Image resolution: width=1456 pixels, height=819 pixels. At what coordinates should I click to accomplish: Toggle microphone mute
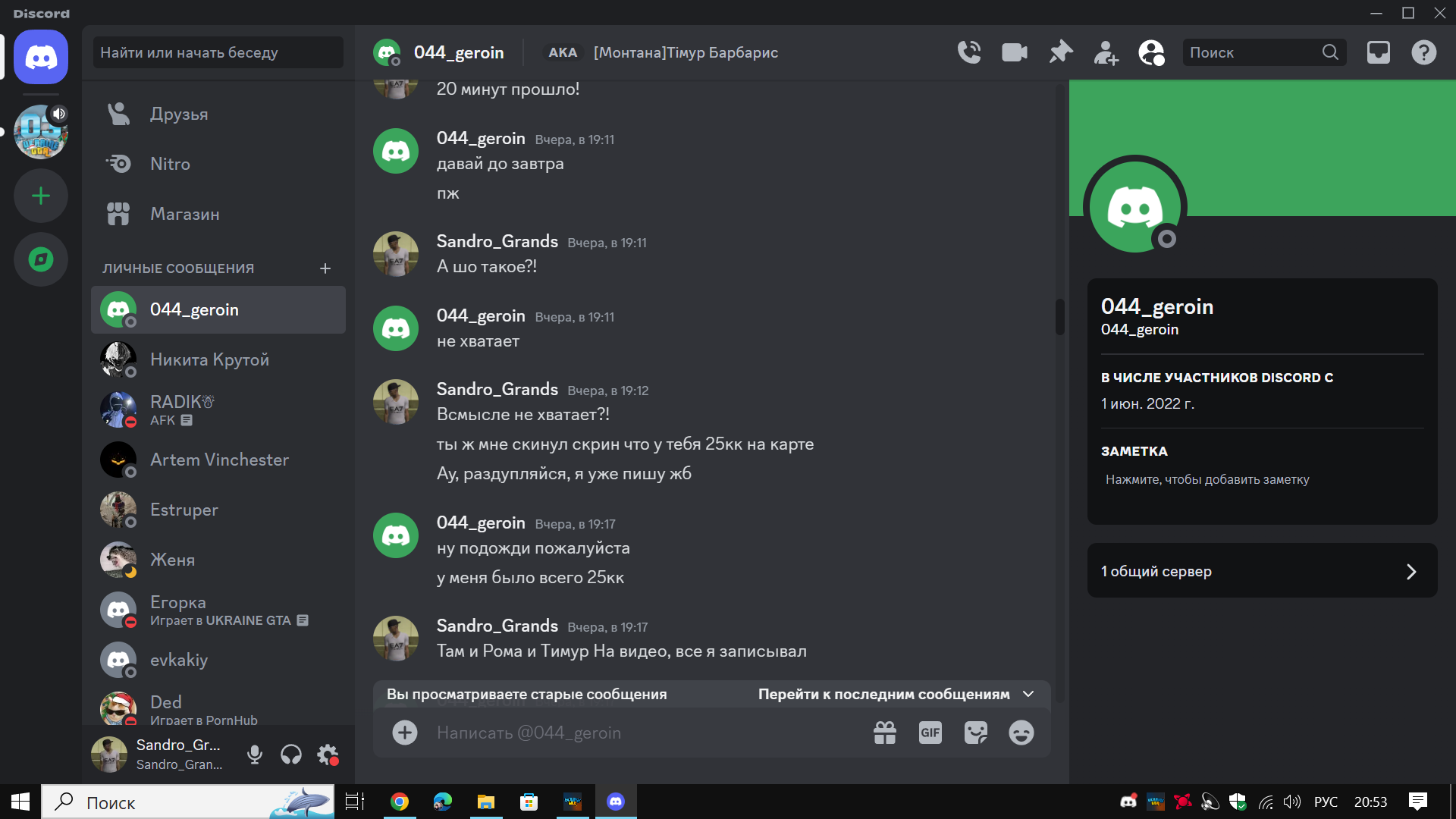point(255,755)
